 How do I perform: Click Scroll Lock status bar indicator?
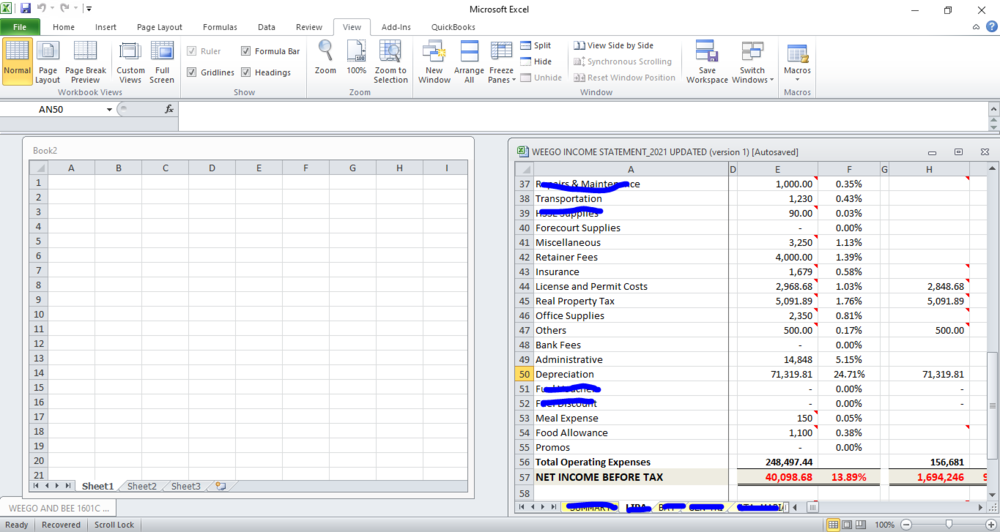[x=114, y=524]
